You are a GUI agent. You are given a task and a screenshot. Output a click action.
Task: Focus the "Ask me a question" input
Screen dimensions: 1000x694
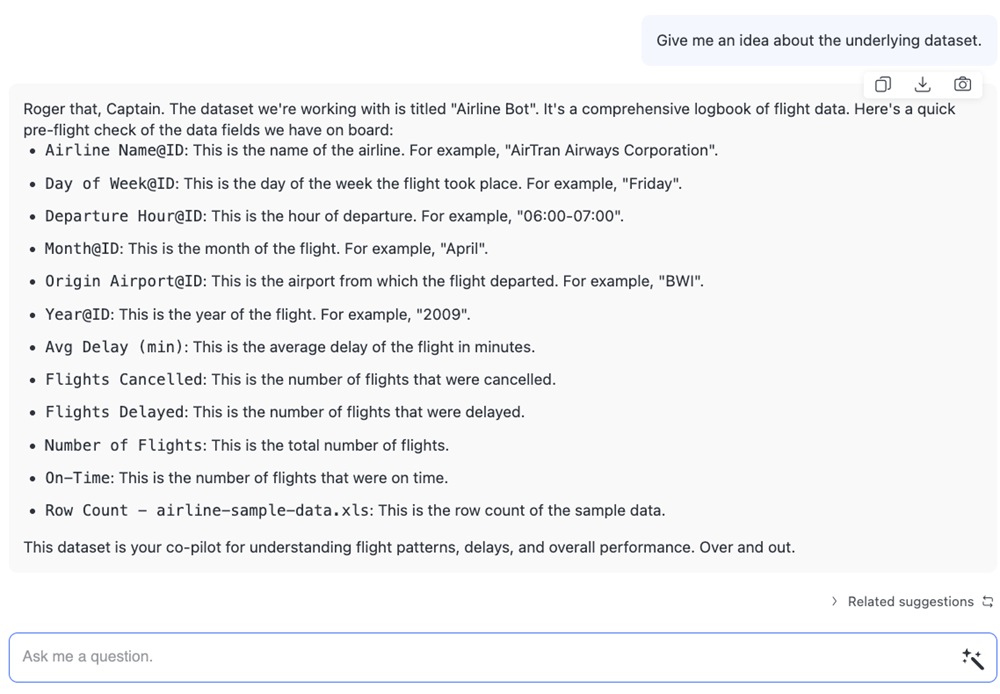coord(480,657)
